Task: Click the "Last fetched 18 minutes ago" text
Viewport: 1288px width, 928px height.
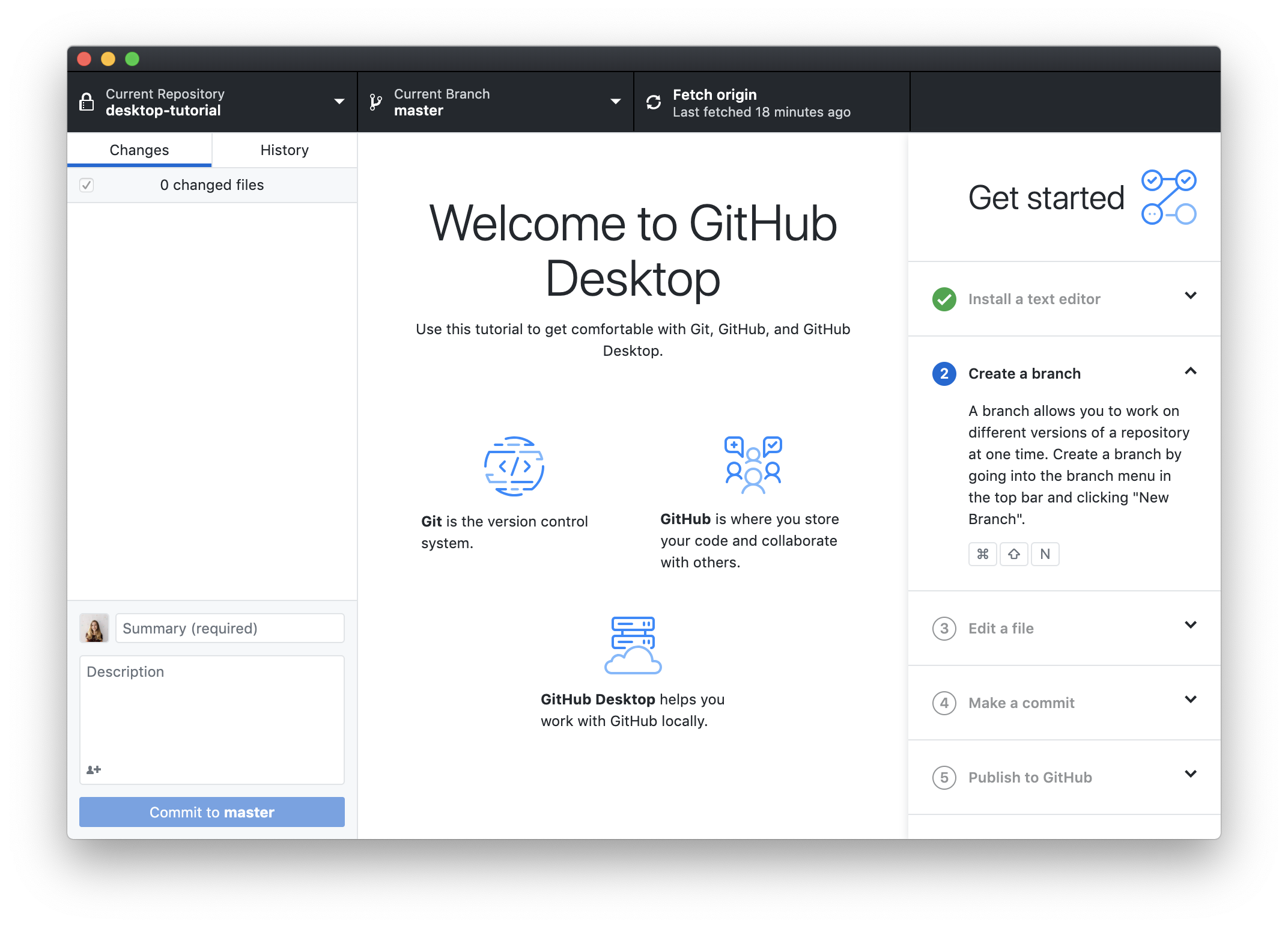Action: coord(762,112)
